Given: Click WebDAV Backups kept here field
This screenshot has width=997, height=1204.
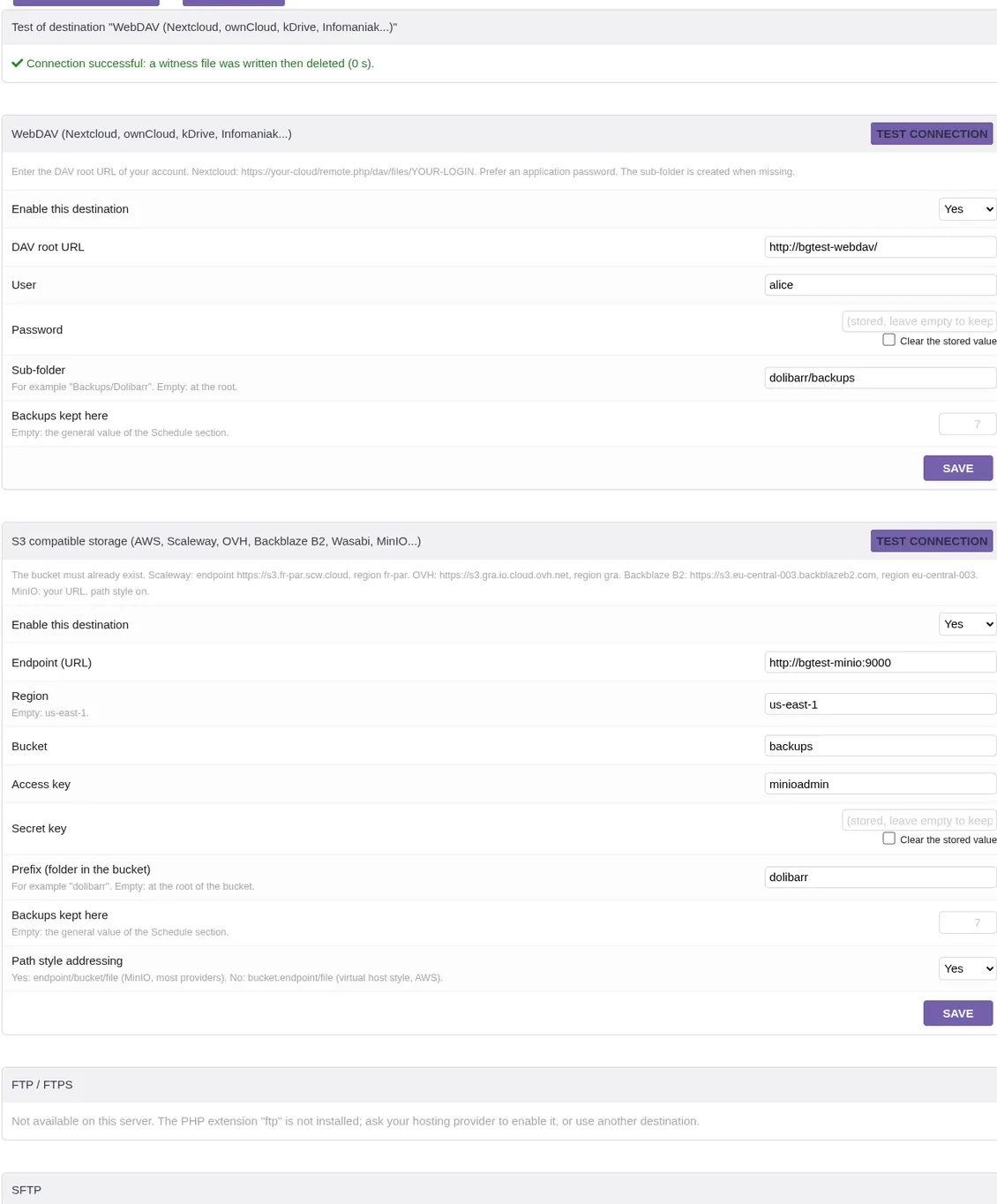Looking at the screenshot, I should 968,425.
